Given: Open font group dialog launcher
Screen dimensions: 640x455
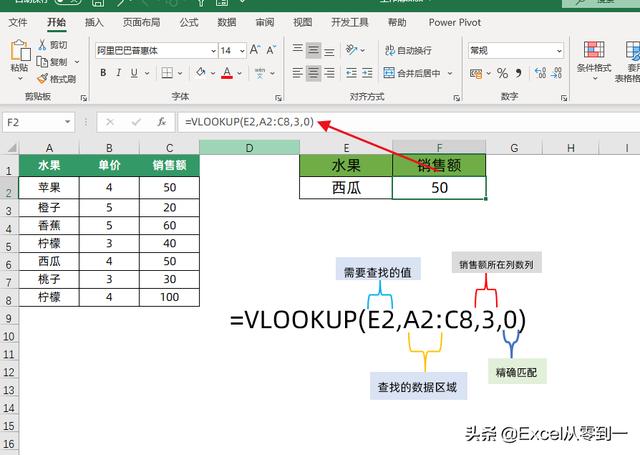Looking at the screenshot, I should (278, 98).
